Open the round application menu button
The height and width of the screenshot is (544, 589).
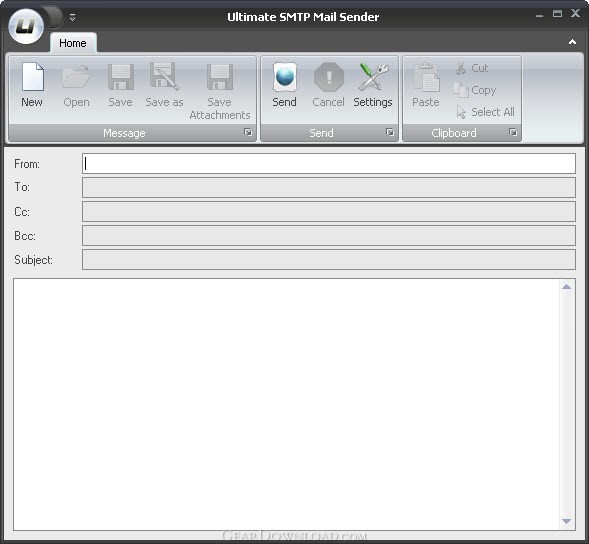[x=26, y=27]
